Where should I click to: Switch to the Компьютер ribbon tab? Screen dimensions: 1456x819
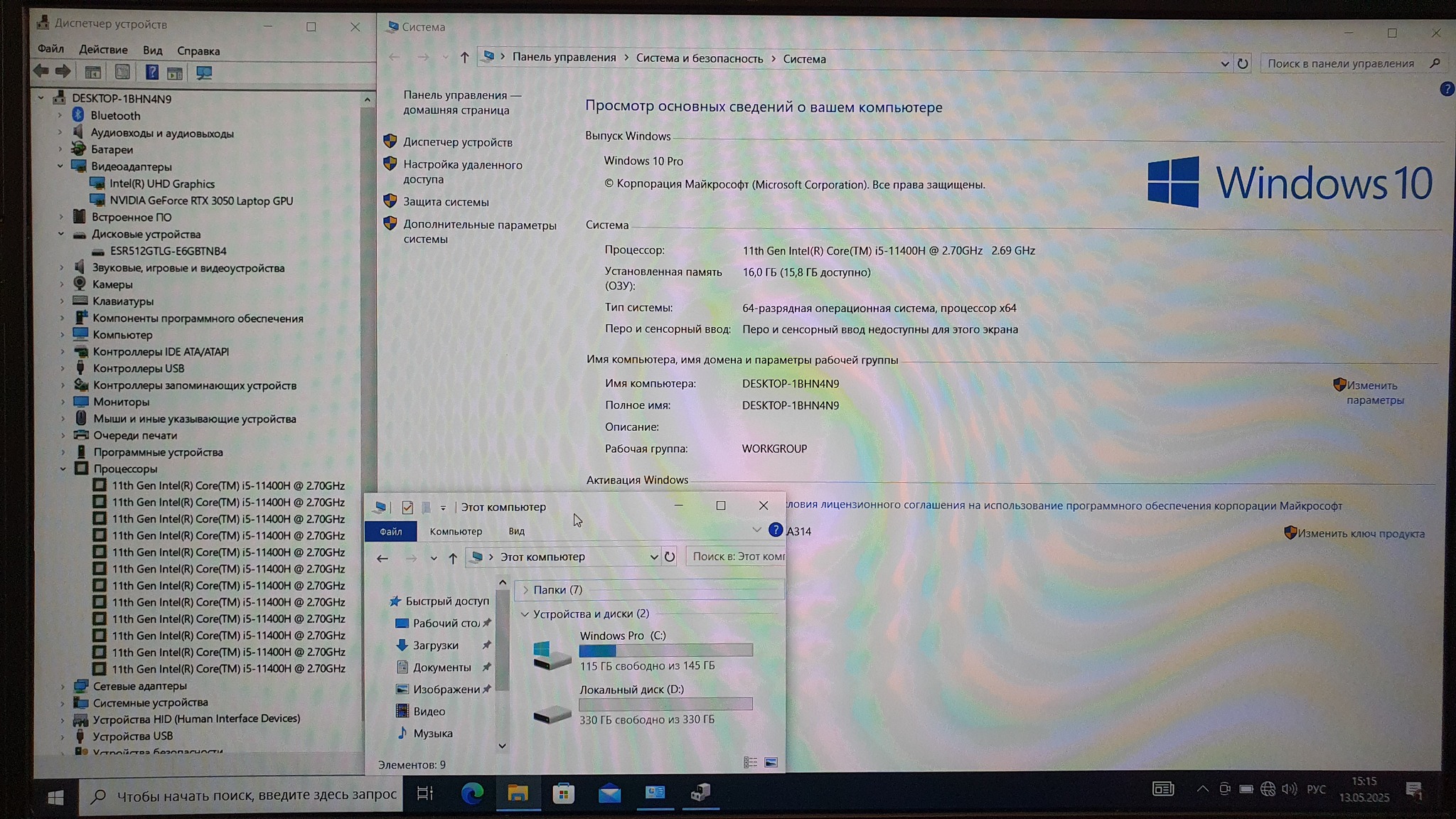pos(456,531)
